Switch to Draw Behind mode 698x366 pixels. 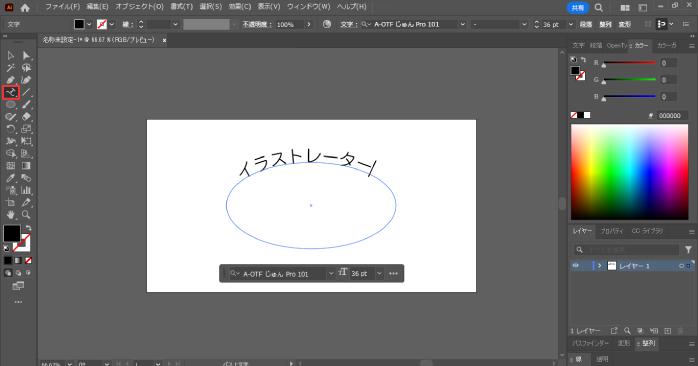pyautogui.click(x=18, y=273)
